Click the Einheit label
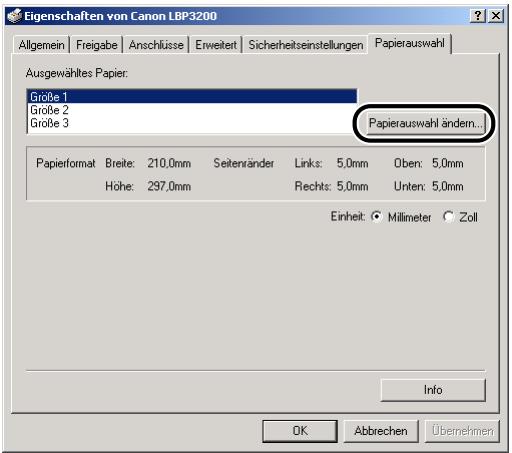 coord(348,217)
